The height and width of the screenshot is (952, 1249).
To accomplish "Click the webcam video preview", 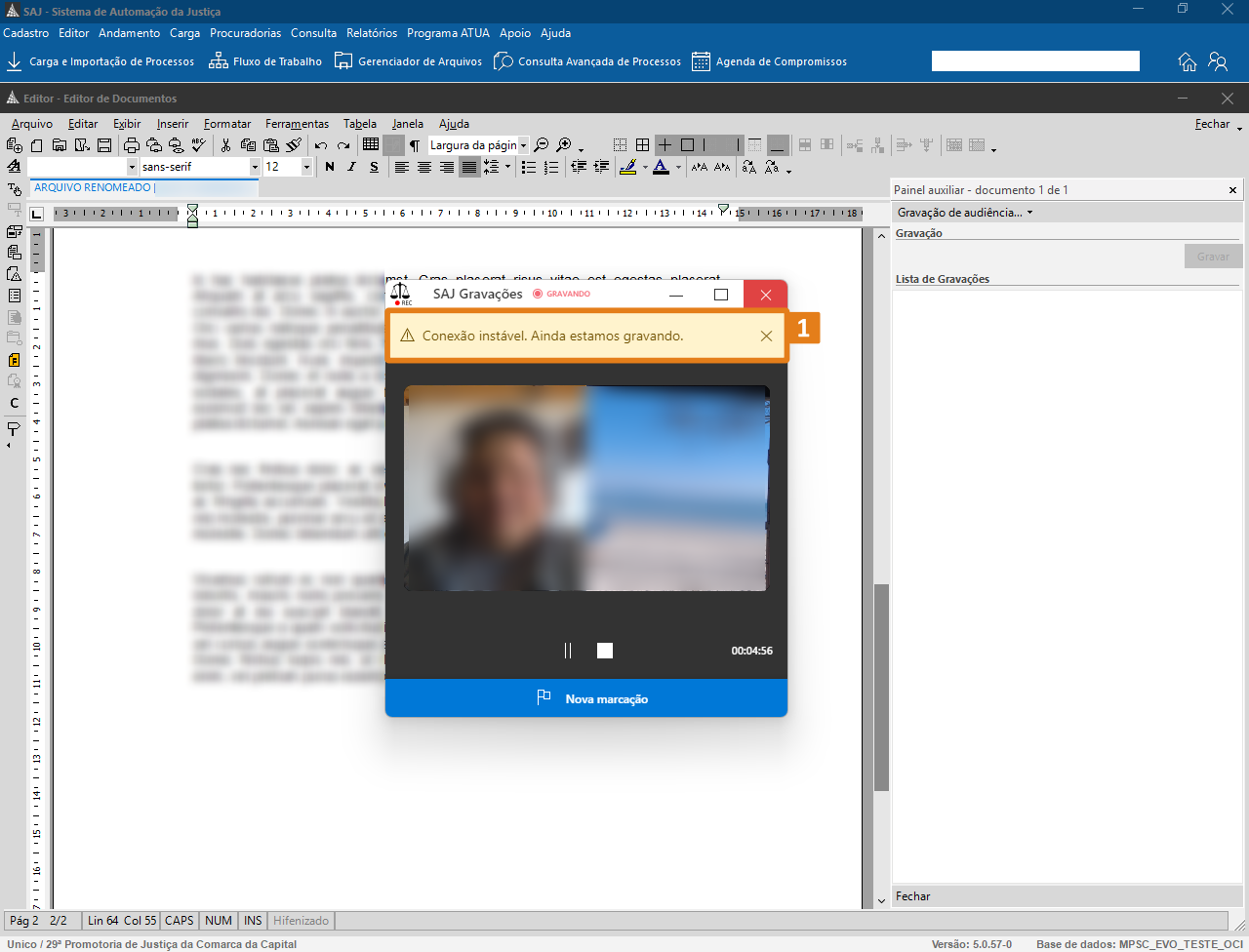I will (x=586, y=488).
